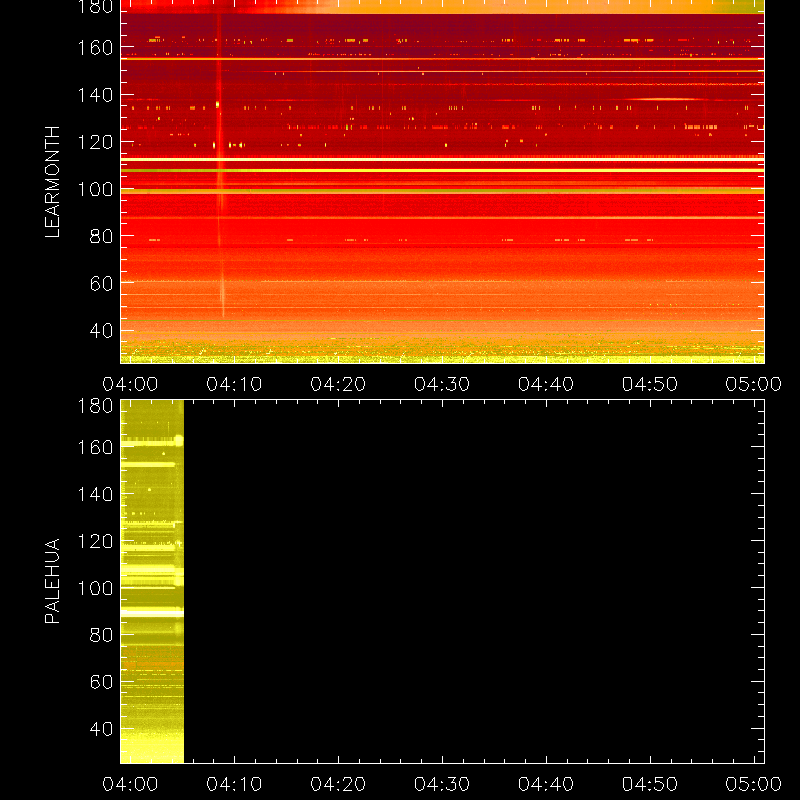Click 04:10 time label under Learmonth plot

coord(234,384)
